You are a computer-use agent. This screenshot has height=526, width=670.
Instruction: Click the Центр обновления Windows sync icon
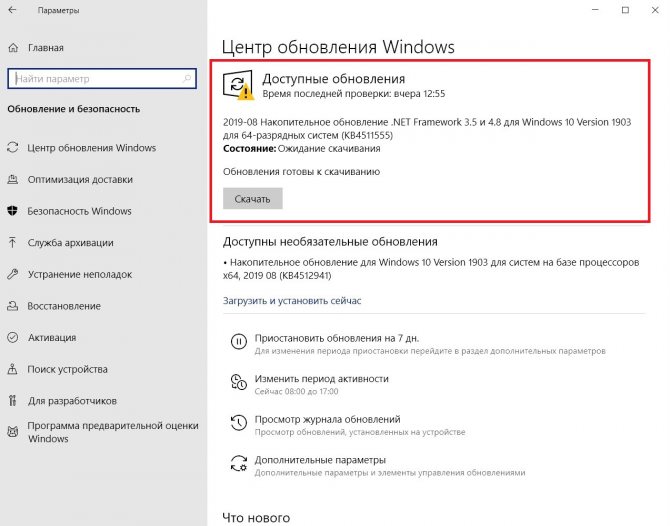(13, 147)
